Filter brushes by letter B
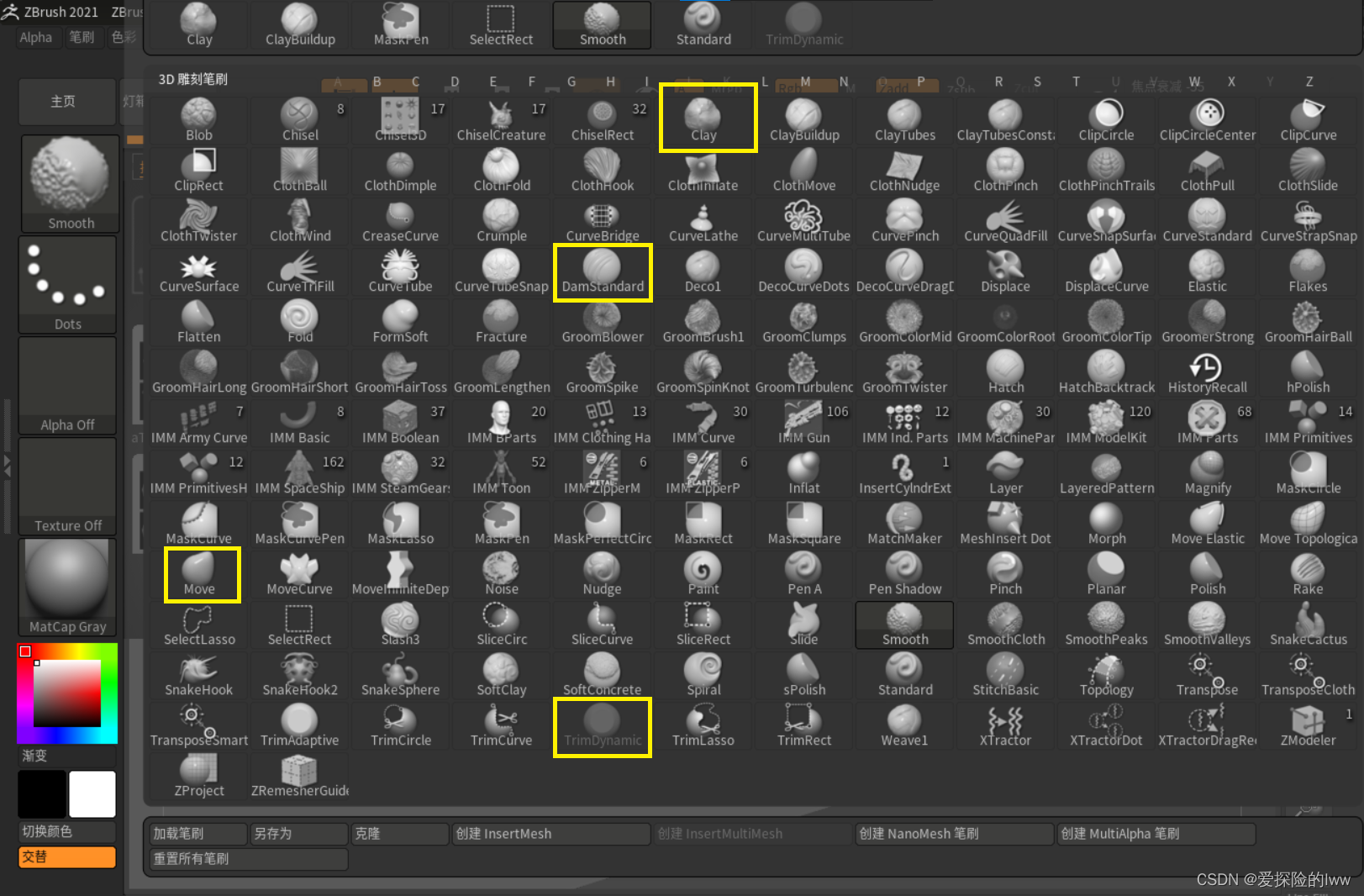Screen dimensions: 1364x896 (377, 82)
